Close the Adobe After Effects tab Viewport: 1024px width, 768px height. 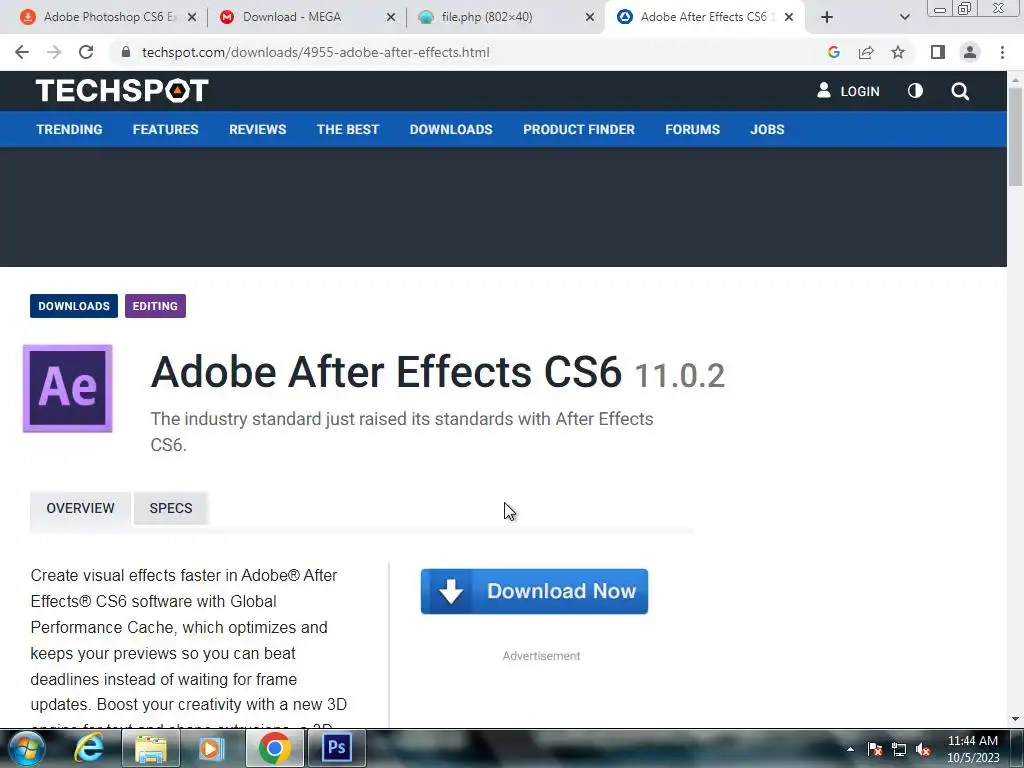[x=789, y=17]
